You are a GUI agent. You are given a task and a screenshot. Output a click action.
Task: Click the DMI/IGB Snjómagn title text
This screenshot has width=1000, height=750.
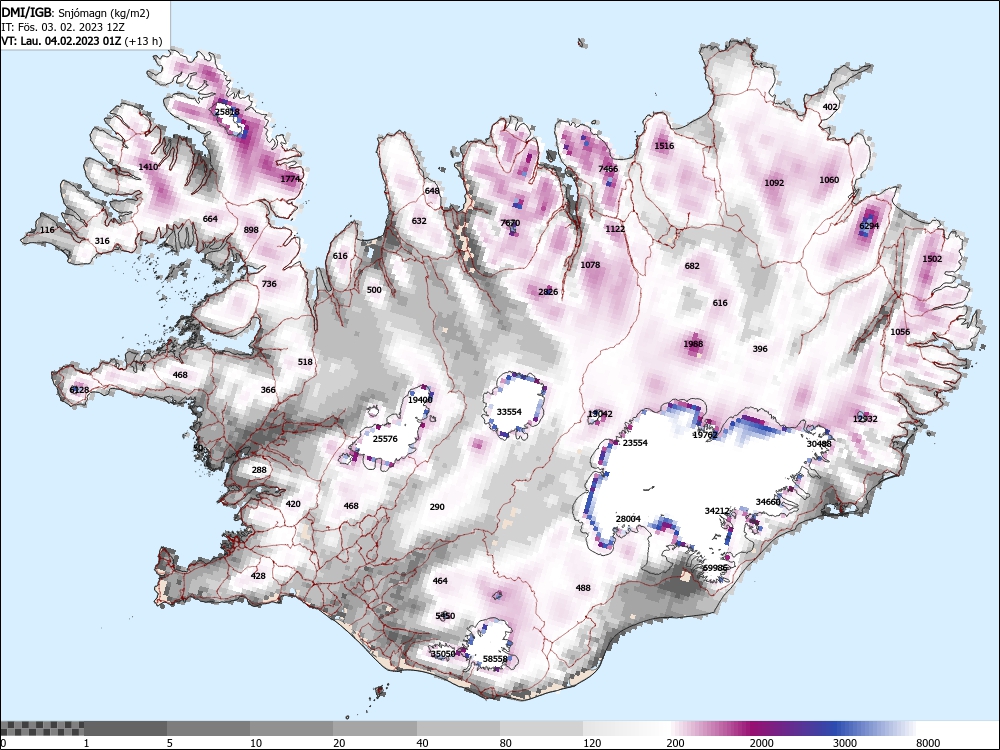[75, 13]
